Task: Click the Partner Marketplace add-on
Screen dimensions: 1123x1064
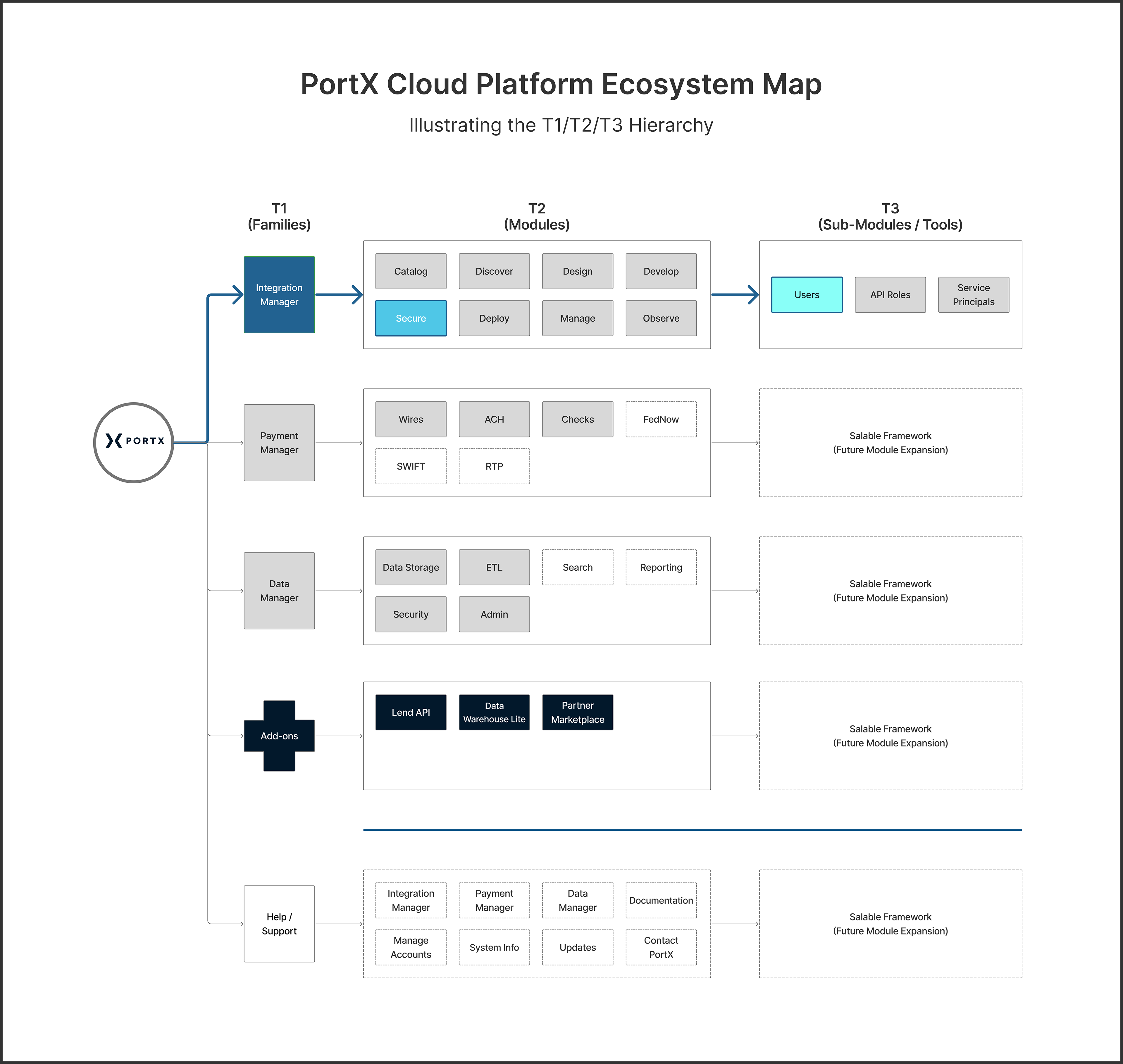Action: tap(577, 712)
